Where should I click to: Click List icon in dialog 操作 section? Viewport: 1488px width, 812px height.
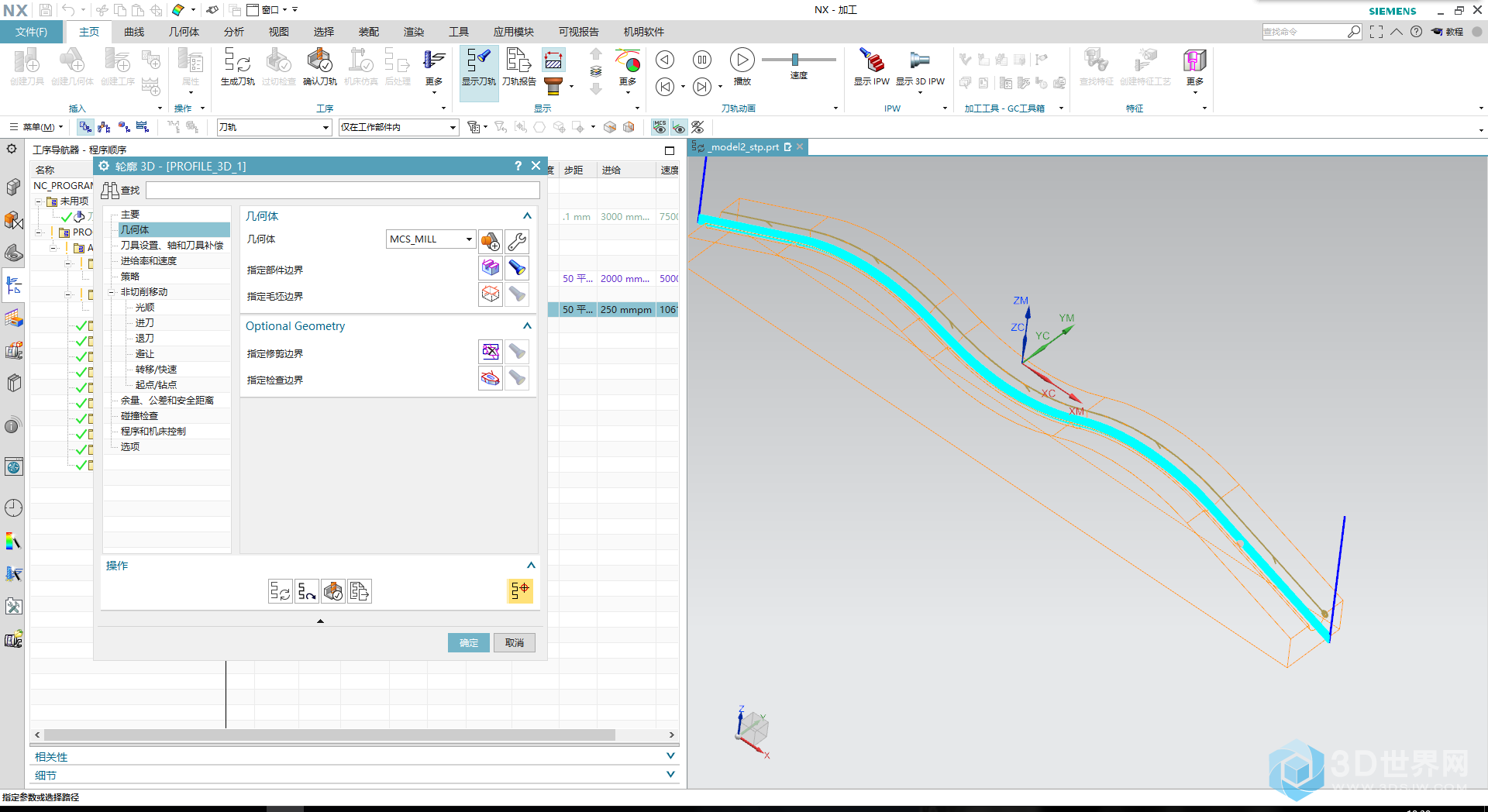(360, 591)
